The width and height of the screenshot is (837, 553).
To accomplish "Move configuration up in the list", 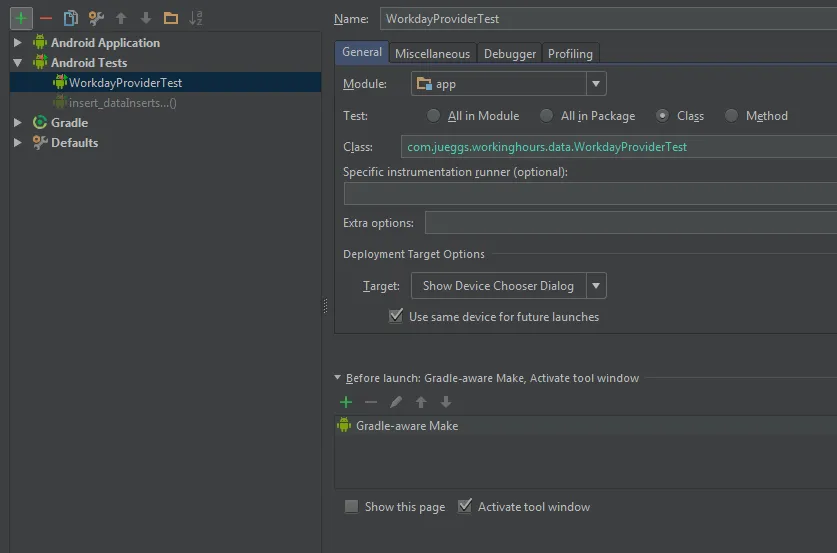I will click(121, 18).
